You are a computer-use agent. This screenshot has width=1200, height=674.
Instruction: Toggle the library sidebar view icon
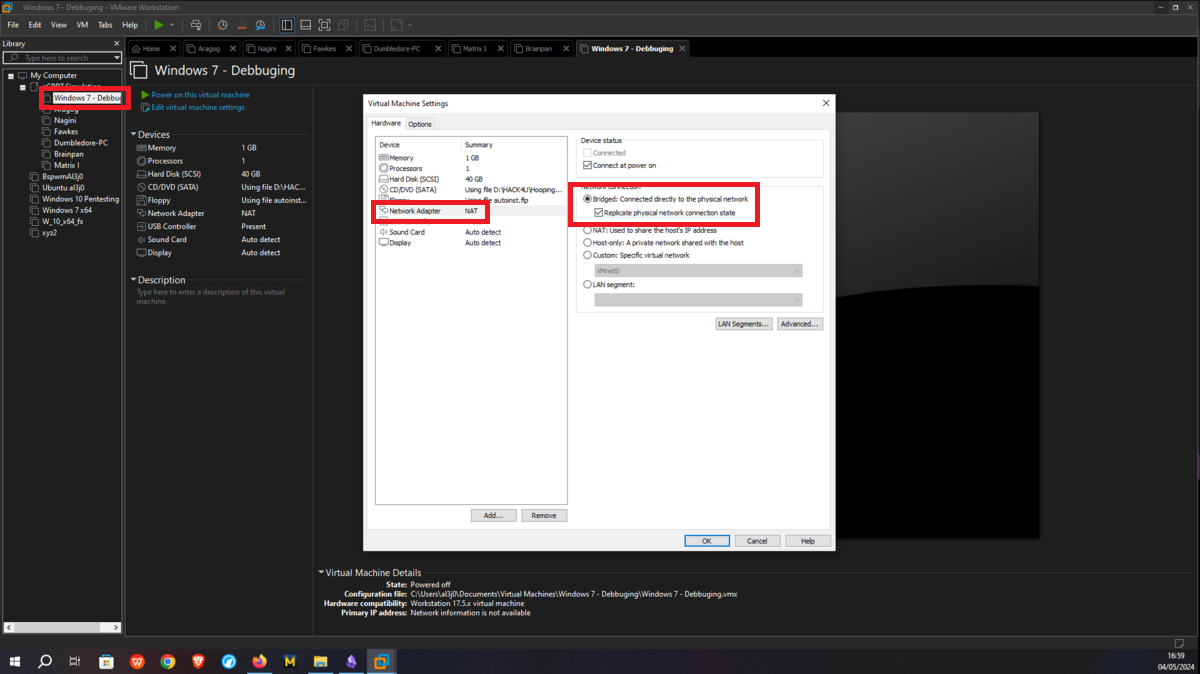287,25
